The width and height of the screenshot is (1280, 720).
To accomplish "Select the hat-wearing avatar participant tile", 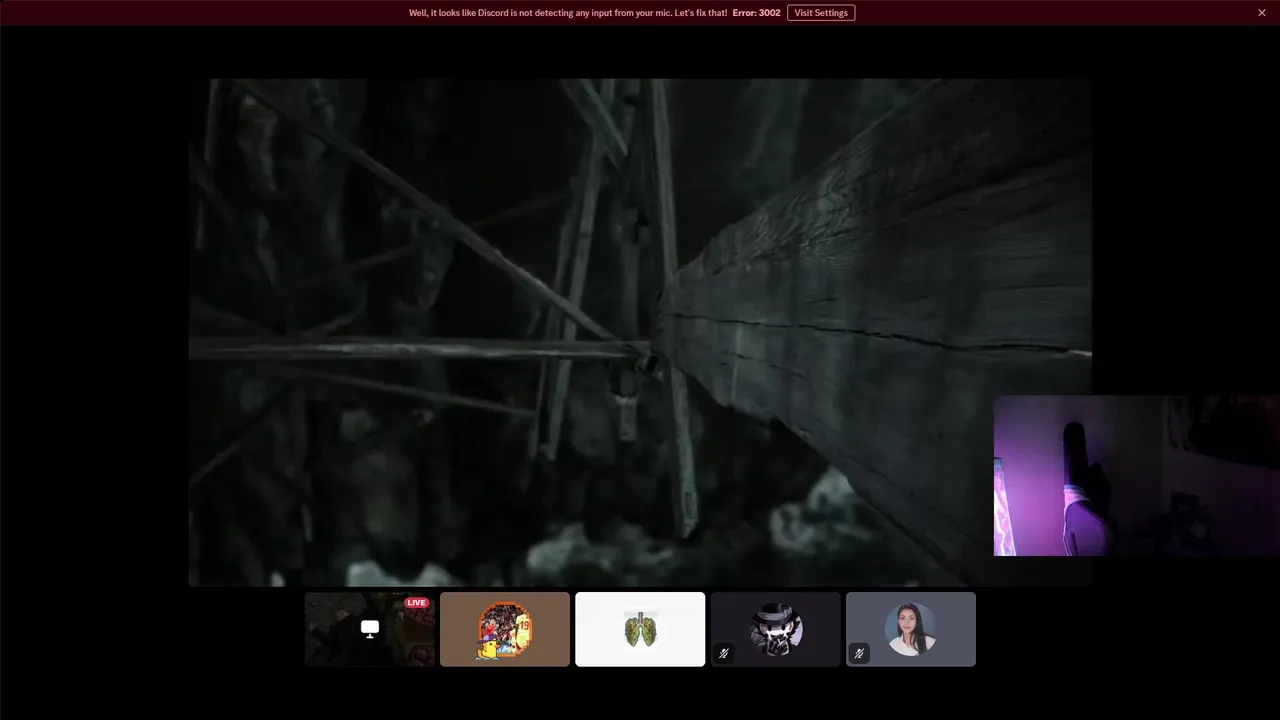I will pos(776,629).
